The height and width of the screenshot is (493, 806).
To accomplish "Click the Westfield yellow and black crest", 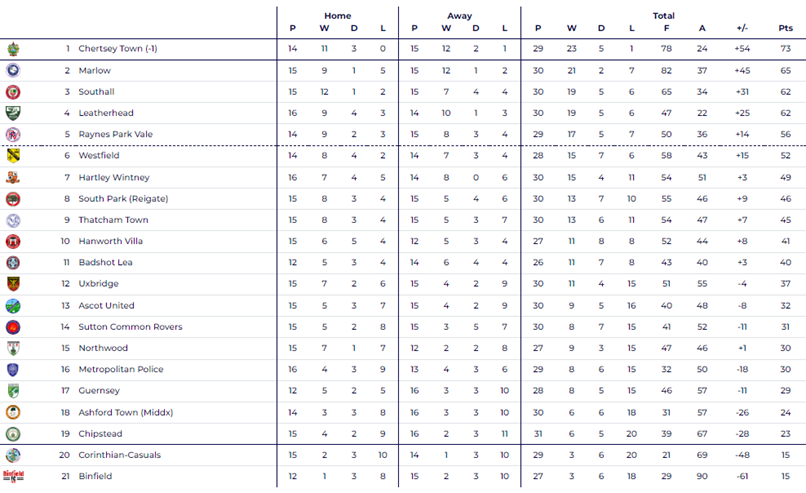I will pyautogui.click(x=13, y=156).
